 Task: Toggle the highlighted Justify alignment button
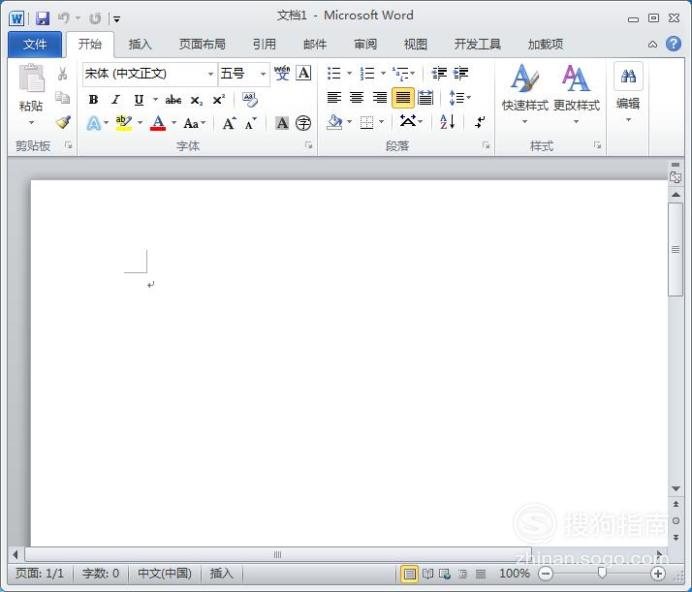pyautogui.click(x=403, y=97)
